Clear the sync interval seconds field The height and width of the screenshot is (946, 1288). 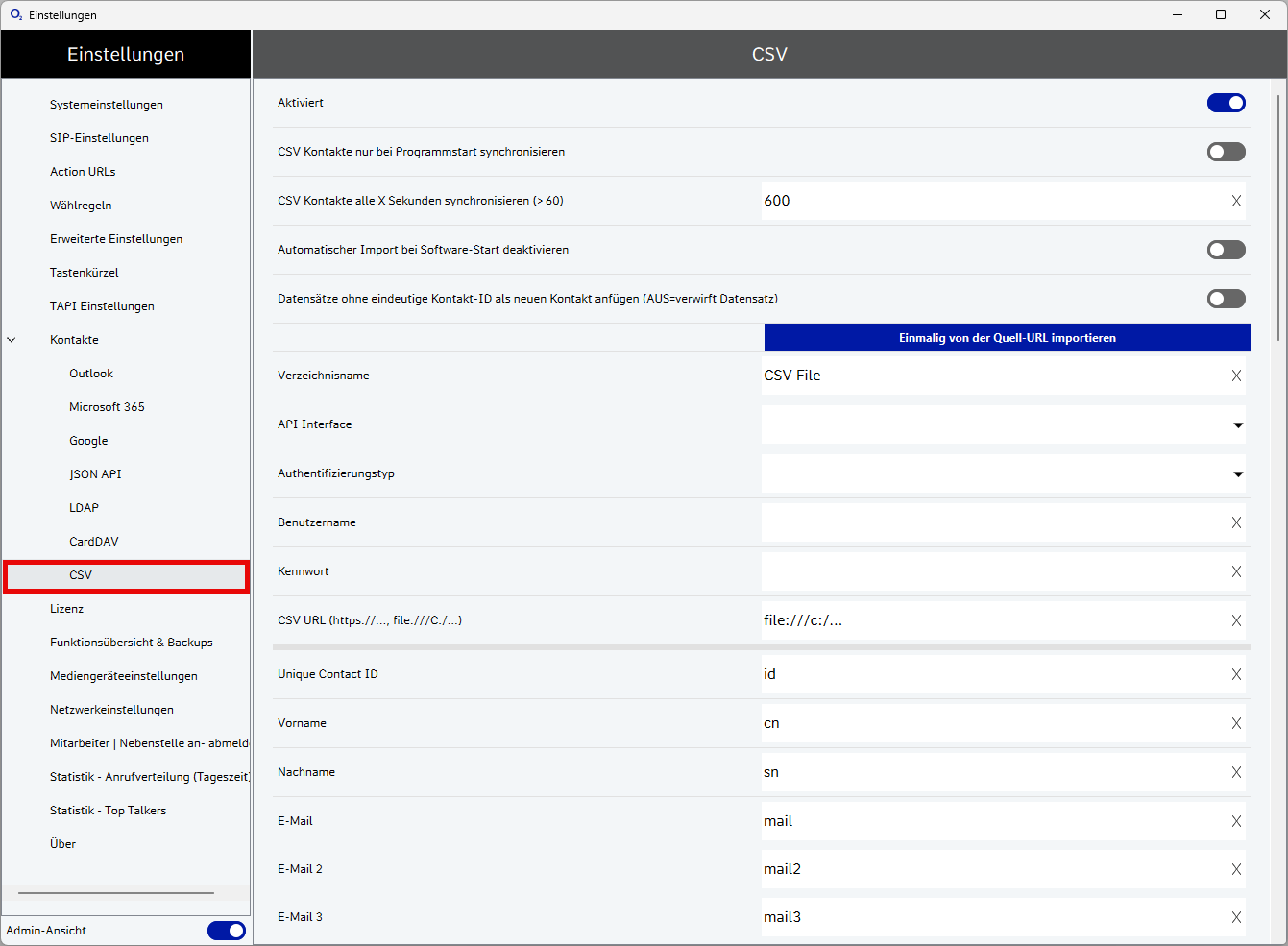point(1236,201)
